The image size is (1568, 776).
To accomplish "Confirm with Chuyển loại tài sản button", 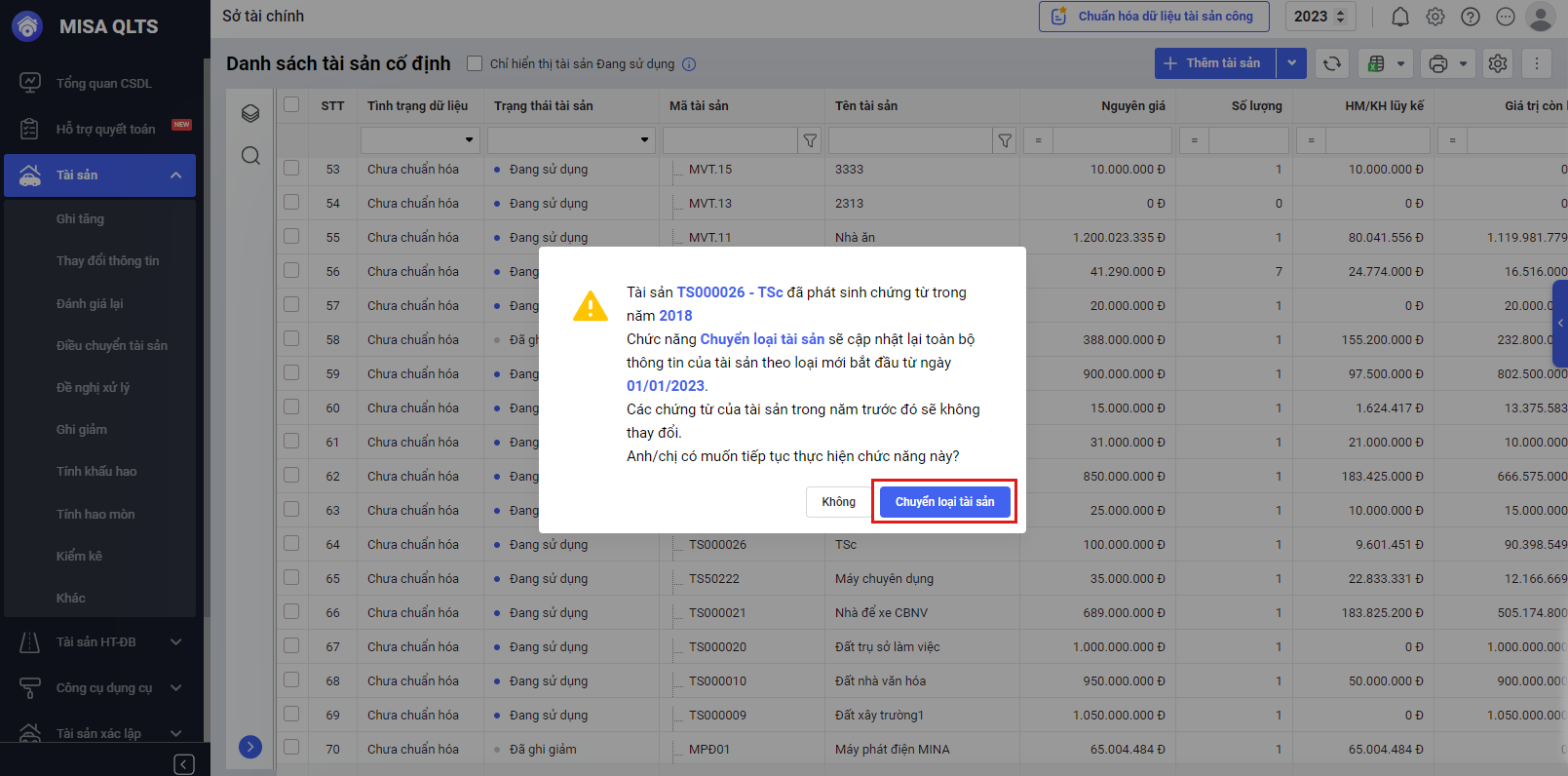I will click(x=944, y=501).
